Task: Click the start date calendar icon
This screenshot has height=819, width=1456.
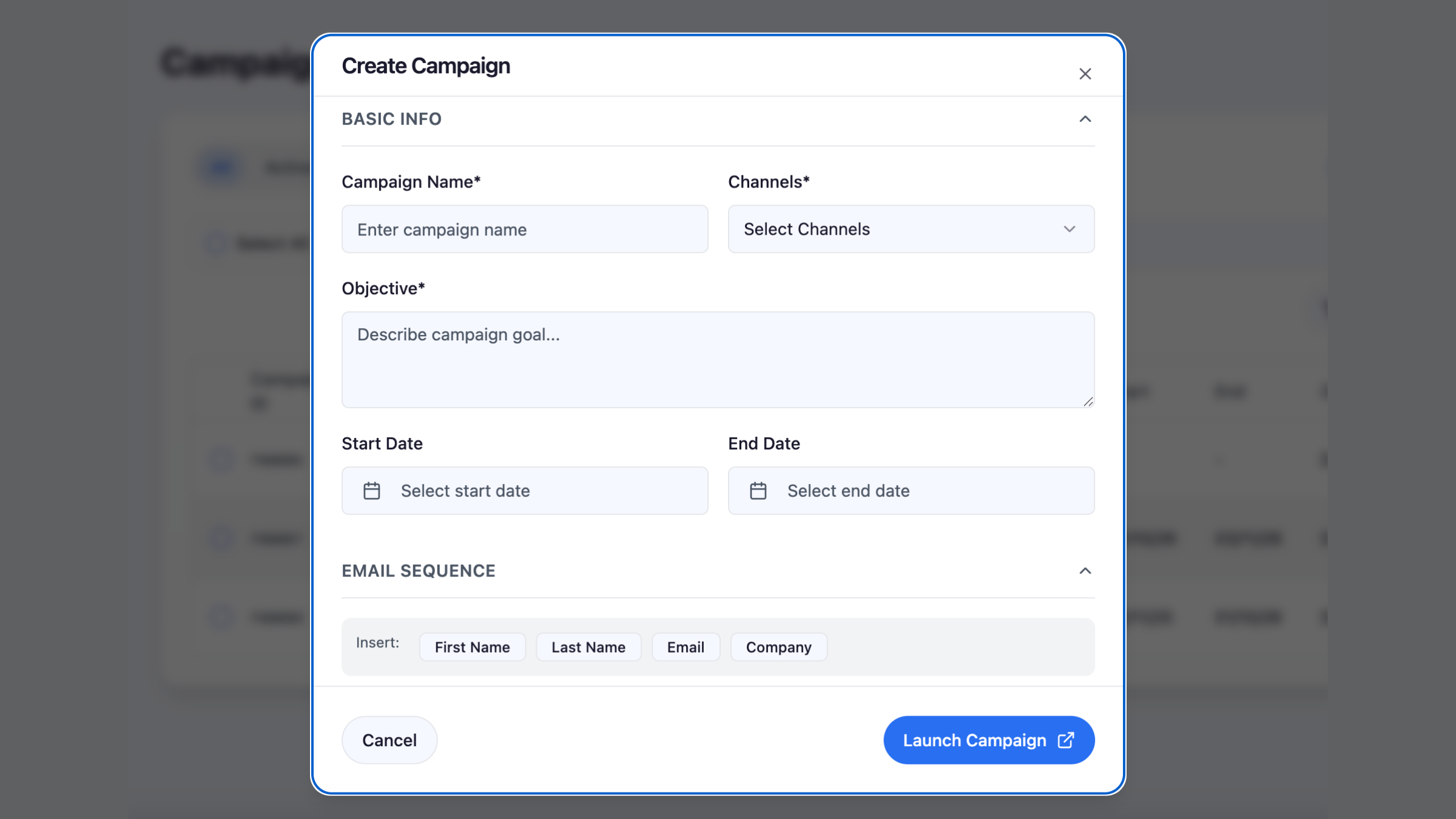Action: [372, 491]
